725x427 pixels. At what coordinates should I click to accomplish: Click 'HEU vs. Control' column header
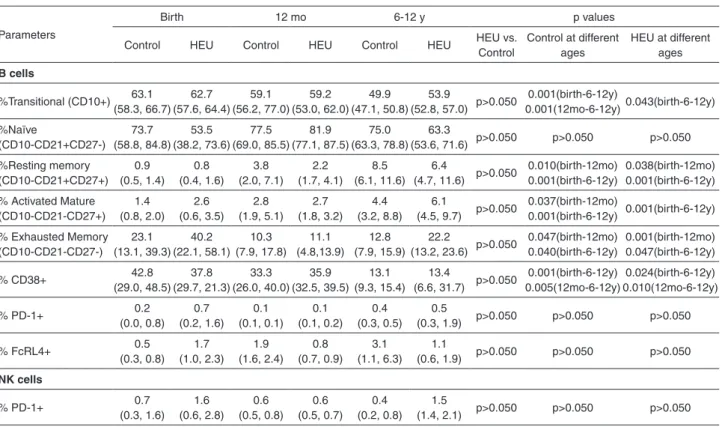(x=497, y=45)
